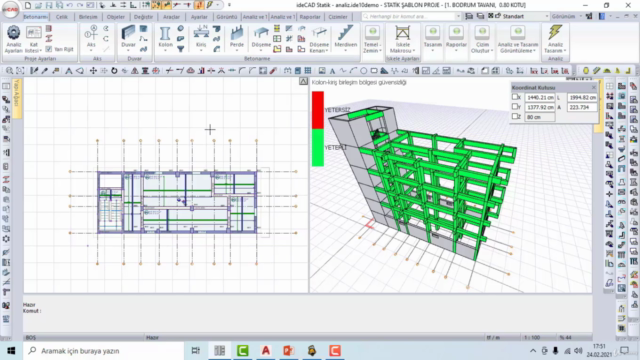Open the Tasarım ribbon dropdown button
This screenshot has width=640, height=360.
[433, 39]
